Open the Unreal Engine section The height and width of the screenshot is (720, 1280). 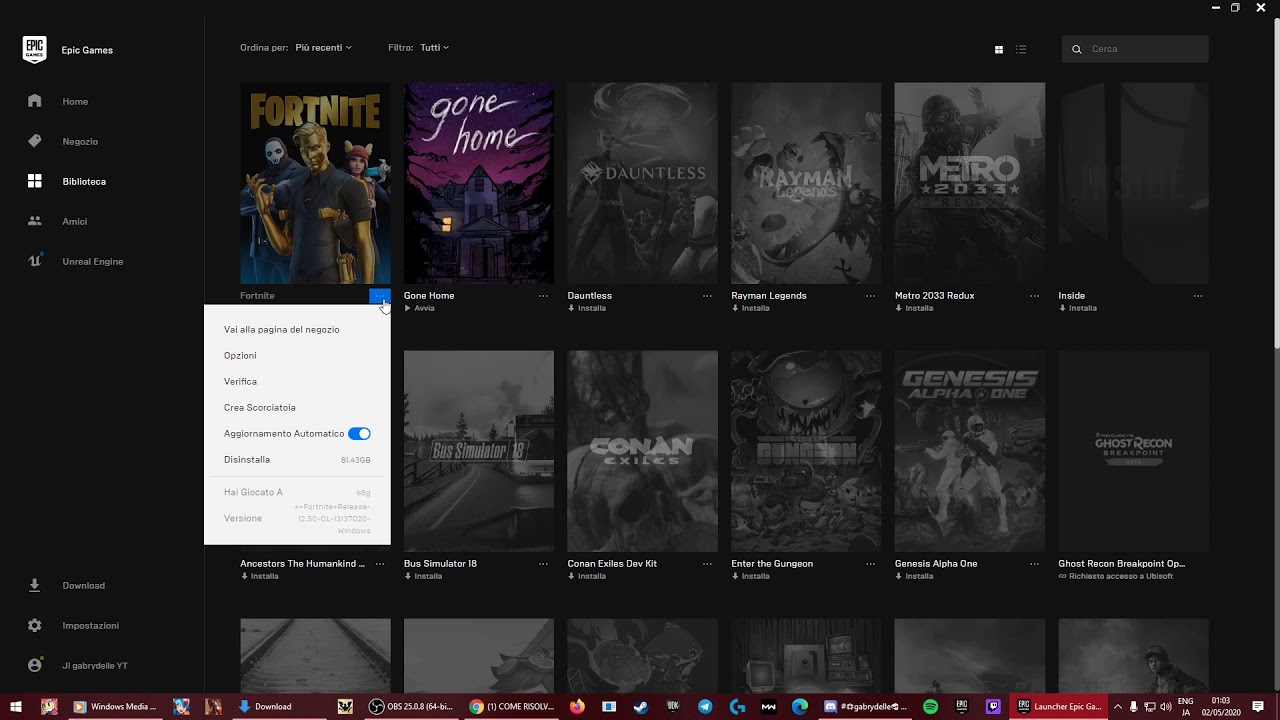[93, 261]
